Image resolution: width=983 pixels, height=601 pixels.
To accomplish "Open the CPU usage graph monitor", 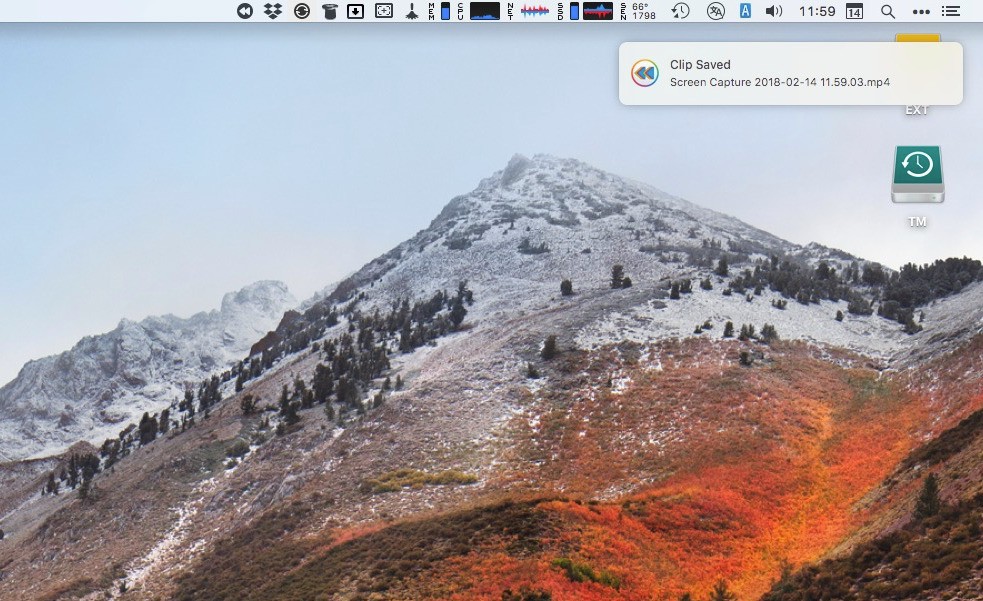I will (x=478, y=11).
